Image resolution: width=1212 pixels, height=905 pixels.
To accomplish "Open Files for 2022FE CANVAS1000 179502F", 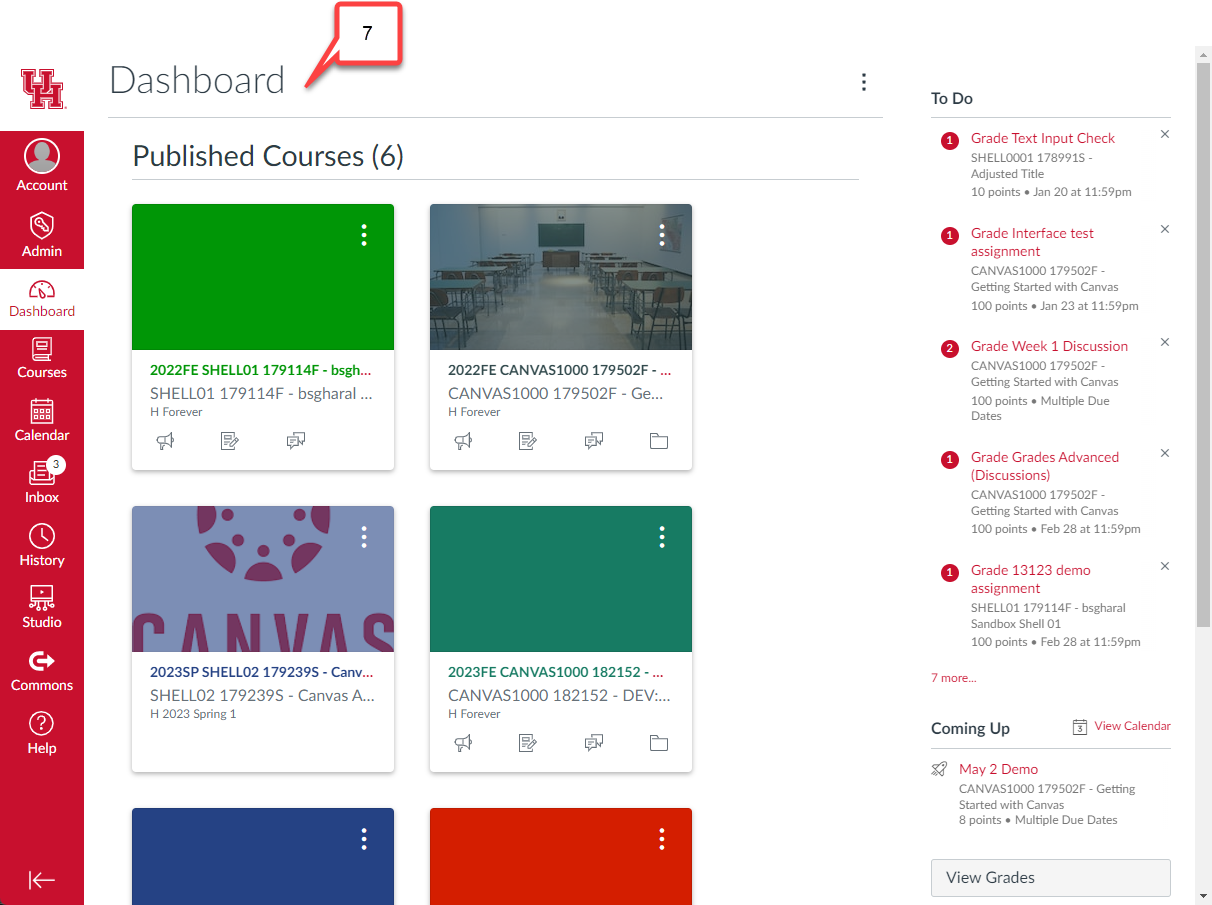I will tap(659, 441).
